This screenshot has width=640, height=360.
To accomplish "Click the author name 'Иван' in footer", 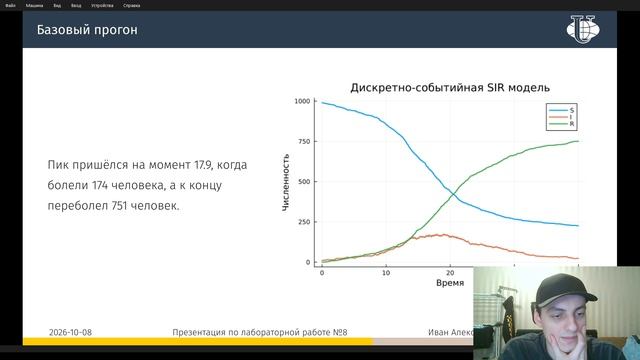I will point(438,332).
